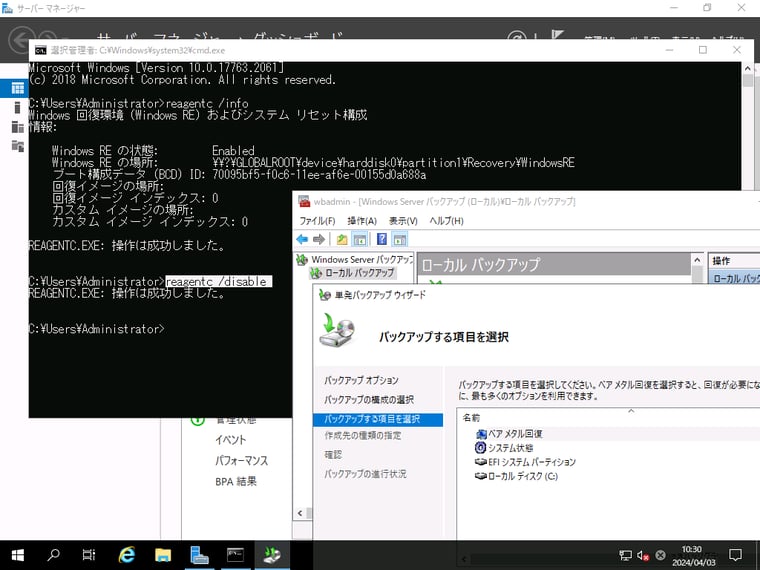760x570 pixels.
Task: Click the cmd window title bar icon
Action: (x=41, y=50)
